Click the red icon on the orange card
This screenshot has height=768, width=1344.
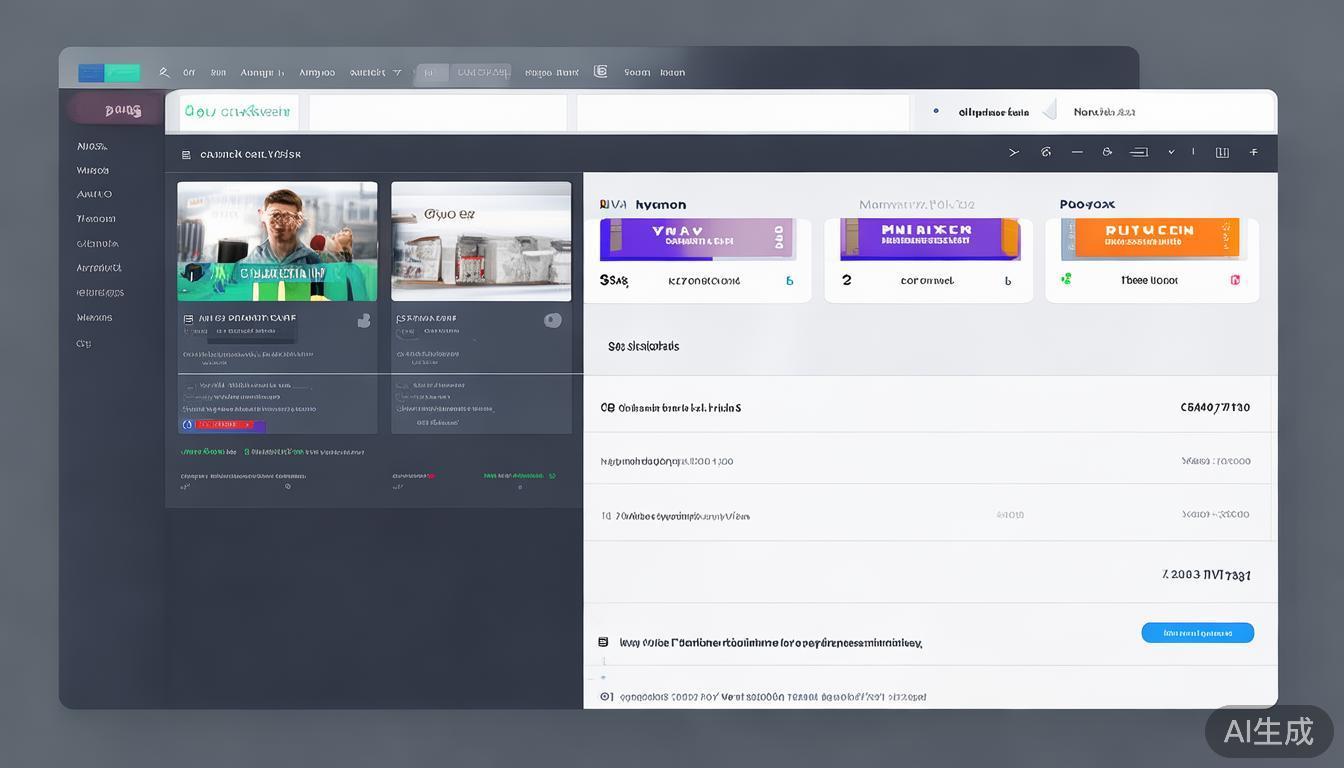(x=1235, y=281)
